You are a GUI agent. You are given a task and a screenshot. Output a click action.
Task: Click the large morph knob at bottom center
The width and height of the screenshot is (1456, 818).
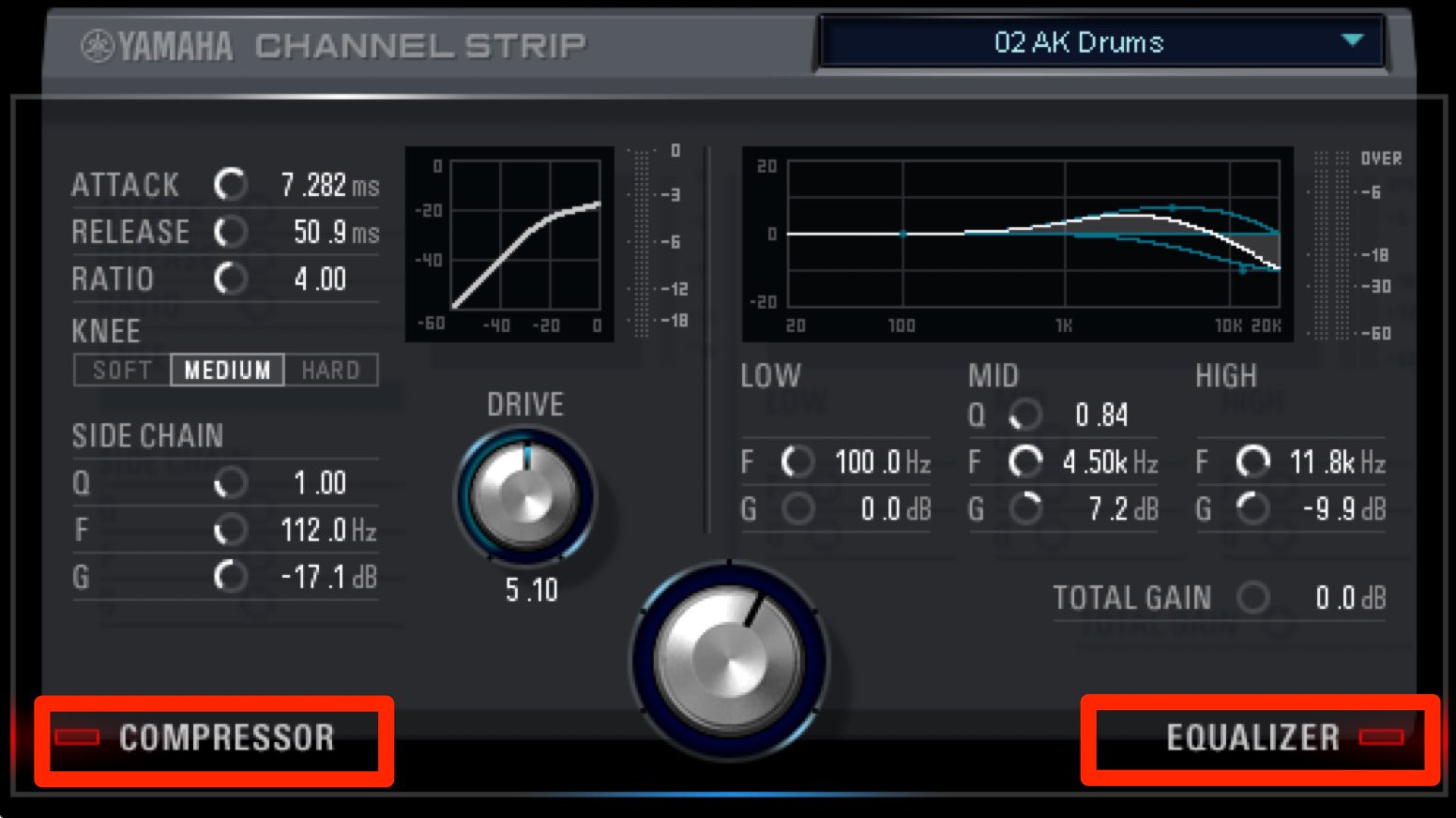pos(730,659)
